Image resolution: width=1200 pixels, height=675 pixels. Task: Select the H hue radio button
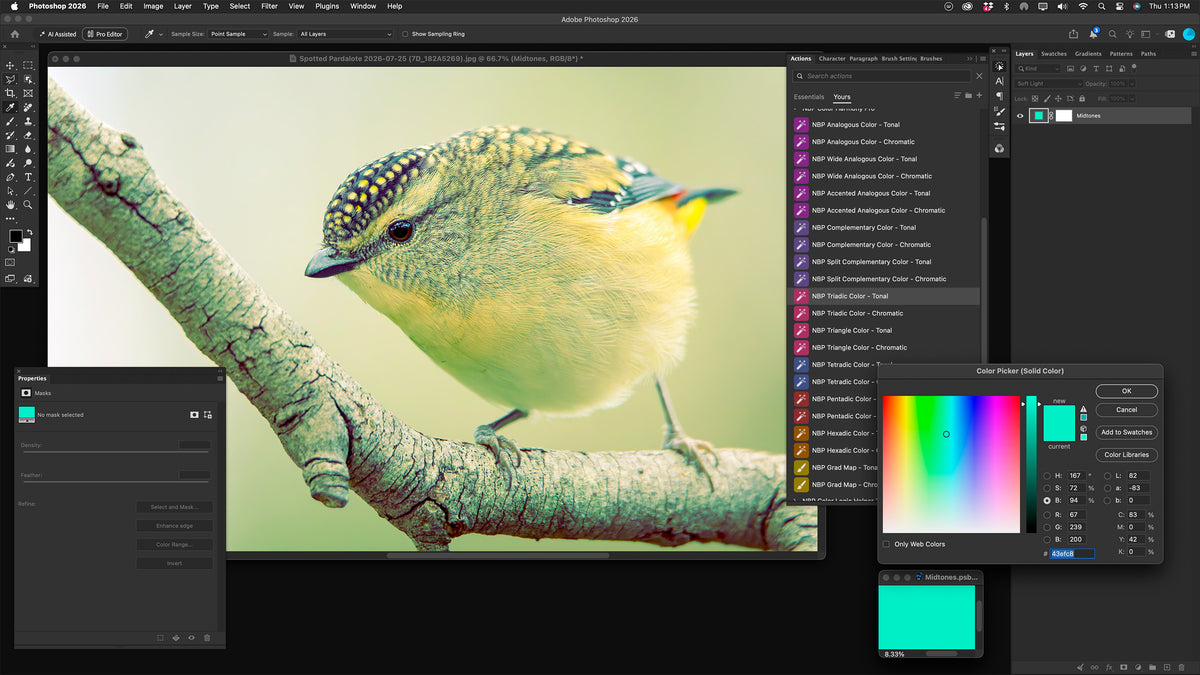tap(1047, 476)
